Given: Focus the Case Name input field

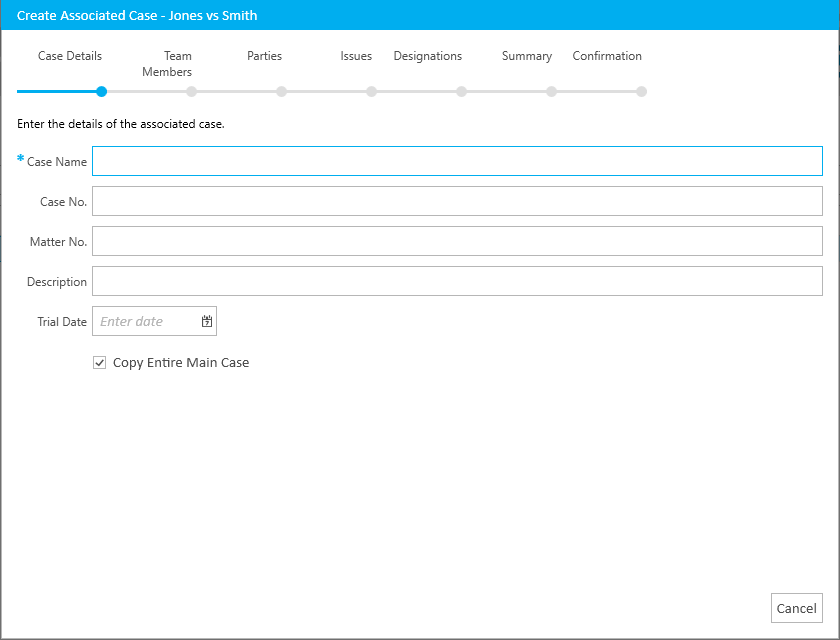Looking at the screenshot, I should [x=457, y=161].
